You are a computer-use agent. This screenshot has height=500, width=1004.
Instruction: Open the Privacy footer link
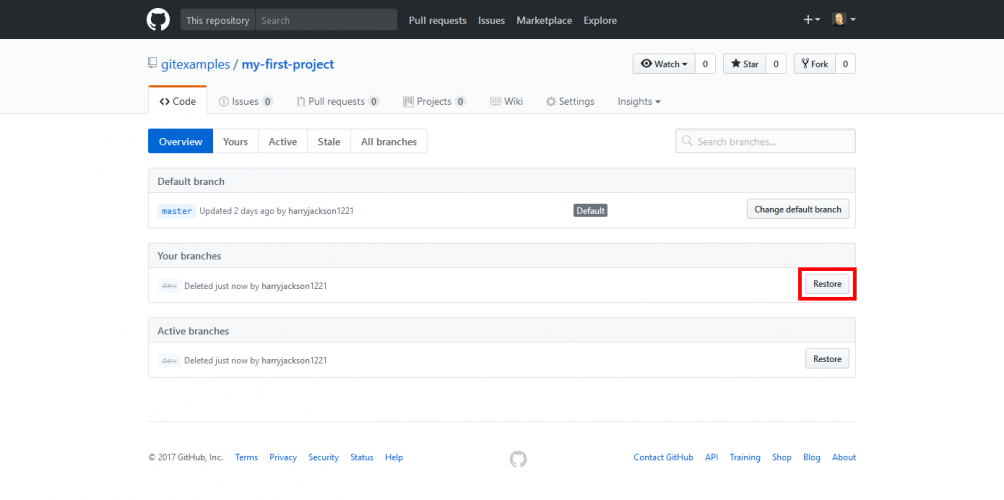(x=283, y=457)
